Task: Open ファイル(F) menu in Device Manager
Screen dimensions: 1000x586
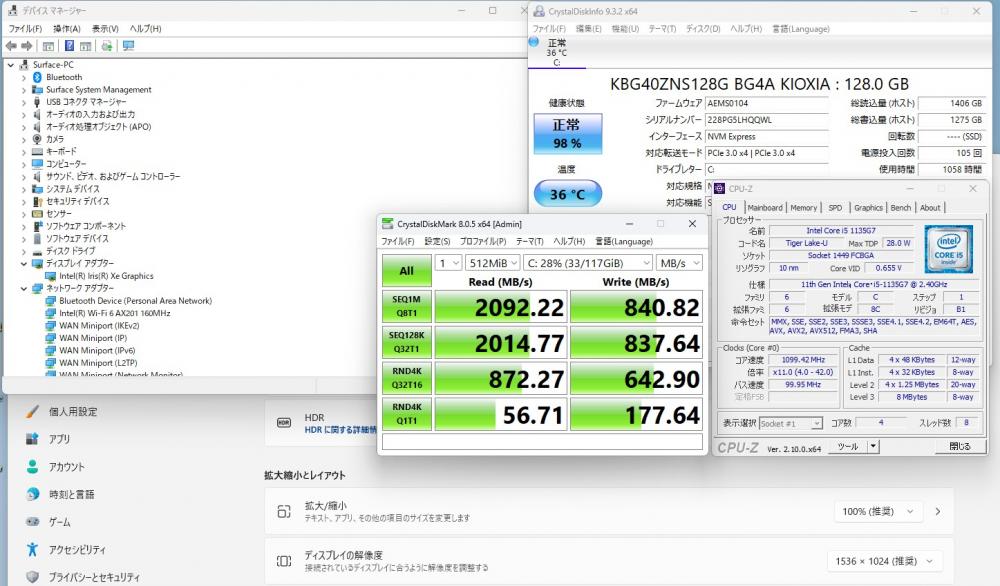Action: tap(26, 29)
